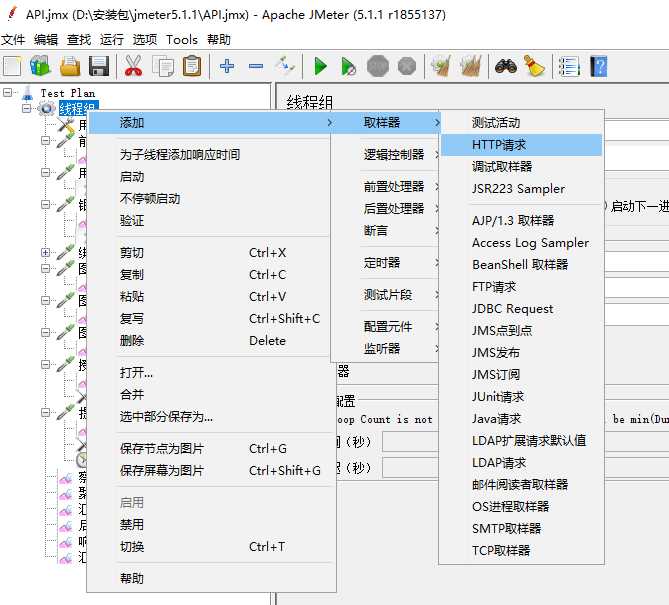Open the 查找 menu
This screenshot has width=669, height=605.
tap(79, 40)
